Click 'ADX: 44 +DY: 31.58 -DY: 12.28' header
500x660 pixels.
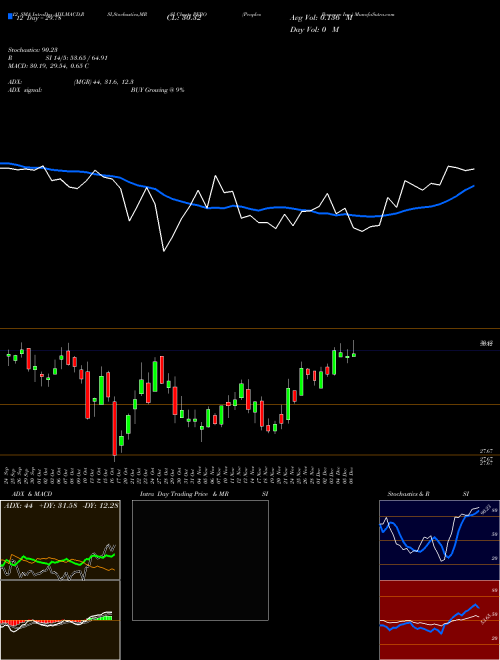[x=61, y=506]
